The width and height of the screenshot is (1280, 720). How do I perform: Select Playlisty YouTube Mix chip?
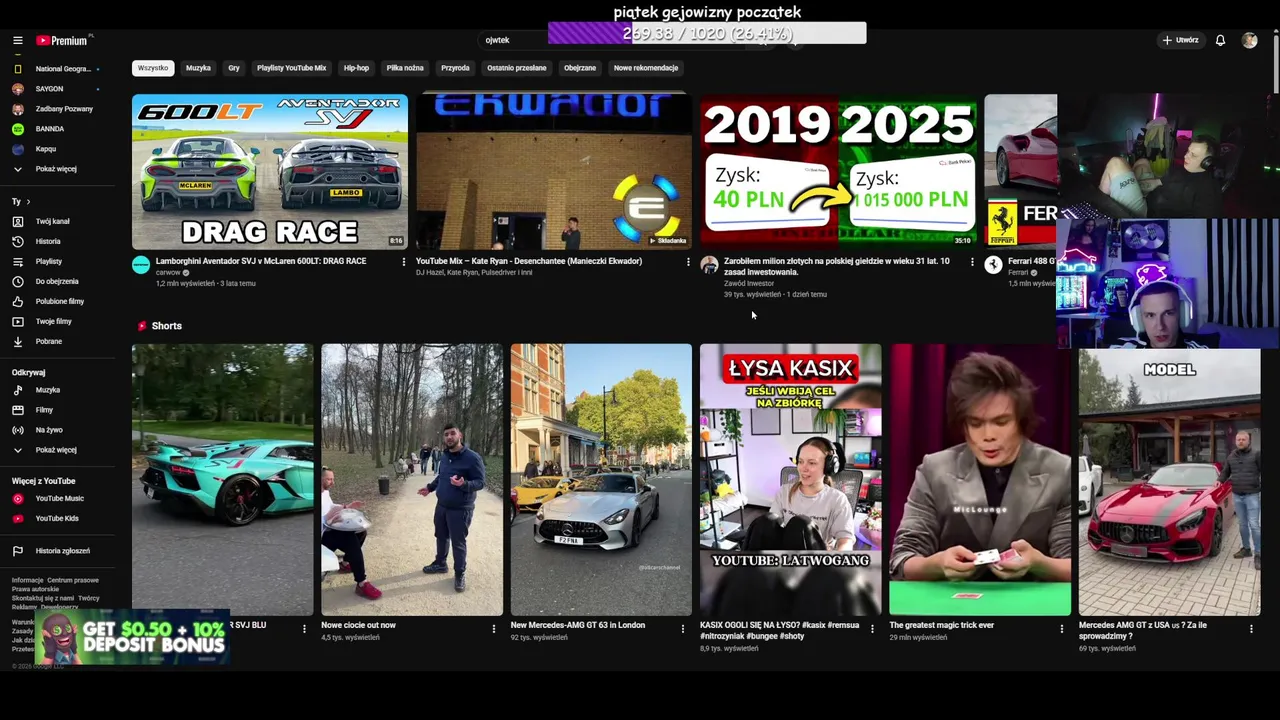click(x=292, y=68)
